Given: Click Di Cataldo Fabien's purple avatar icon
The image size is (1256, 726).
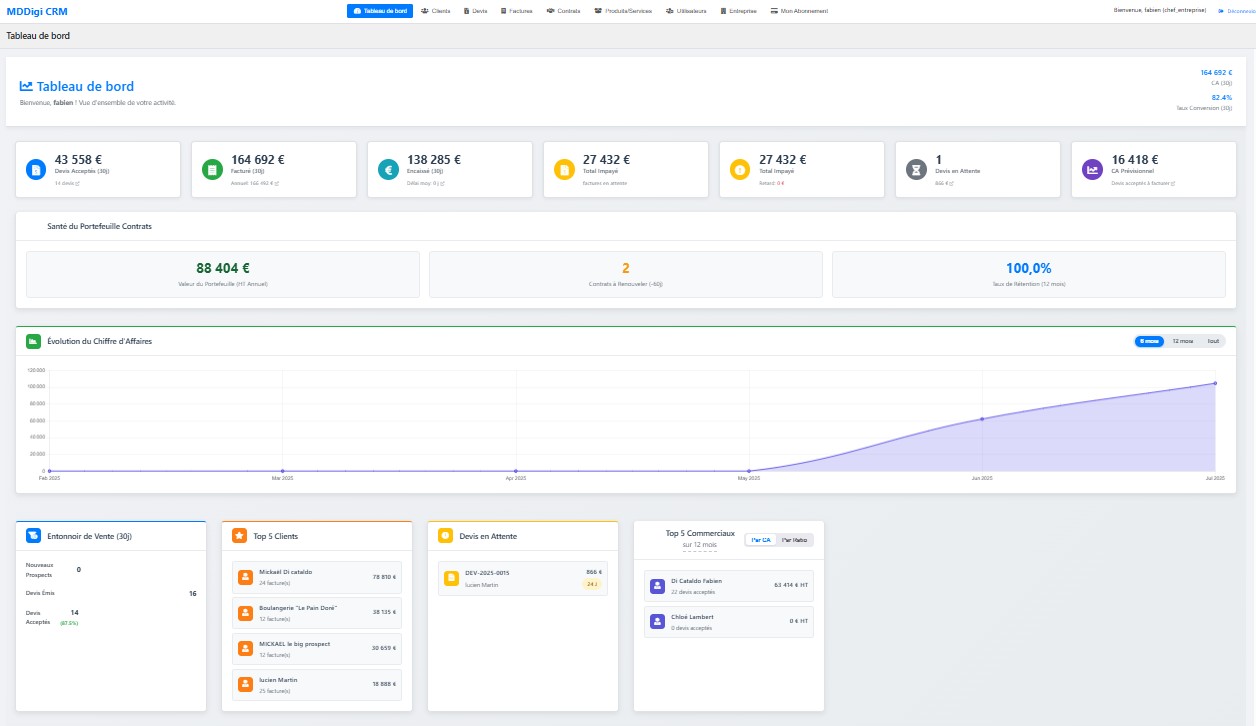Looking at the screenshot, I should 657,586.
